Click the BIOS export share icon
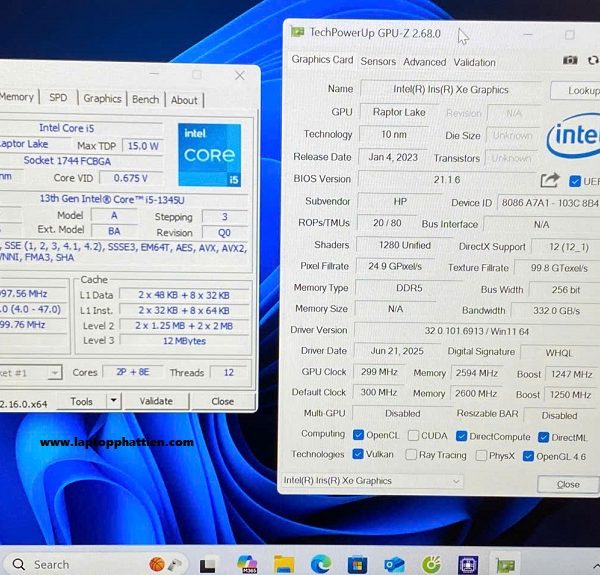The height and width of the screenshot is (575, 600). click(549, 181)
